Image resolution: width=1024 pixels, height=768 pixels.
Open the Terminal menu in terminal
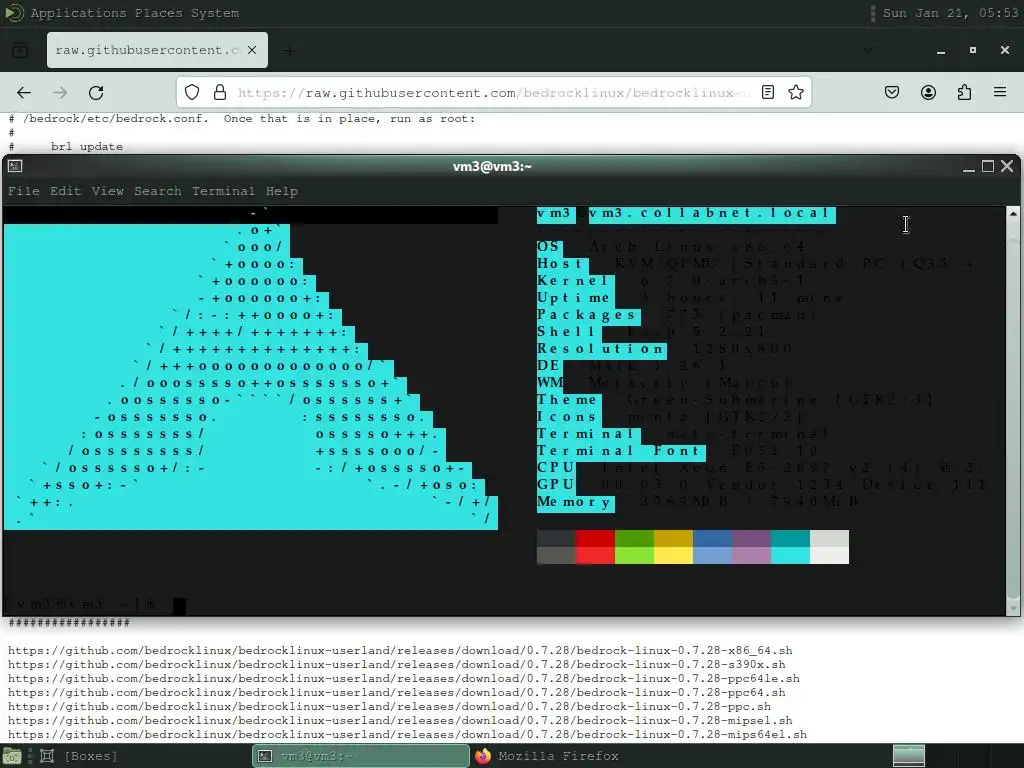tap(223, 191)
